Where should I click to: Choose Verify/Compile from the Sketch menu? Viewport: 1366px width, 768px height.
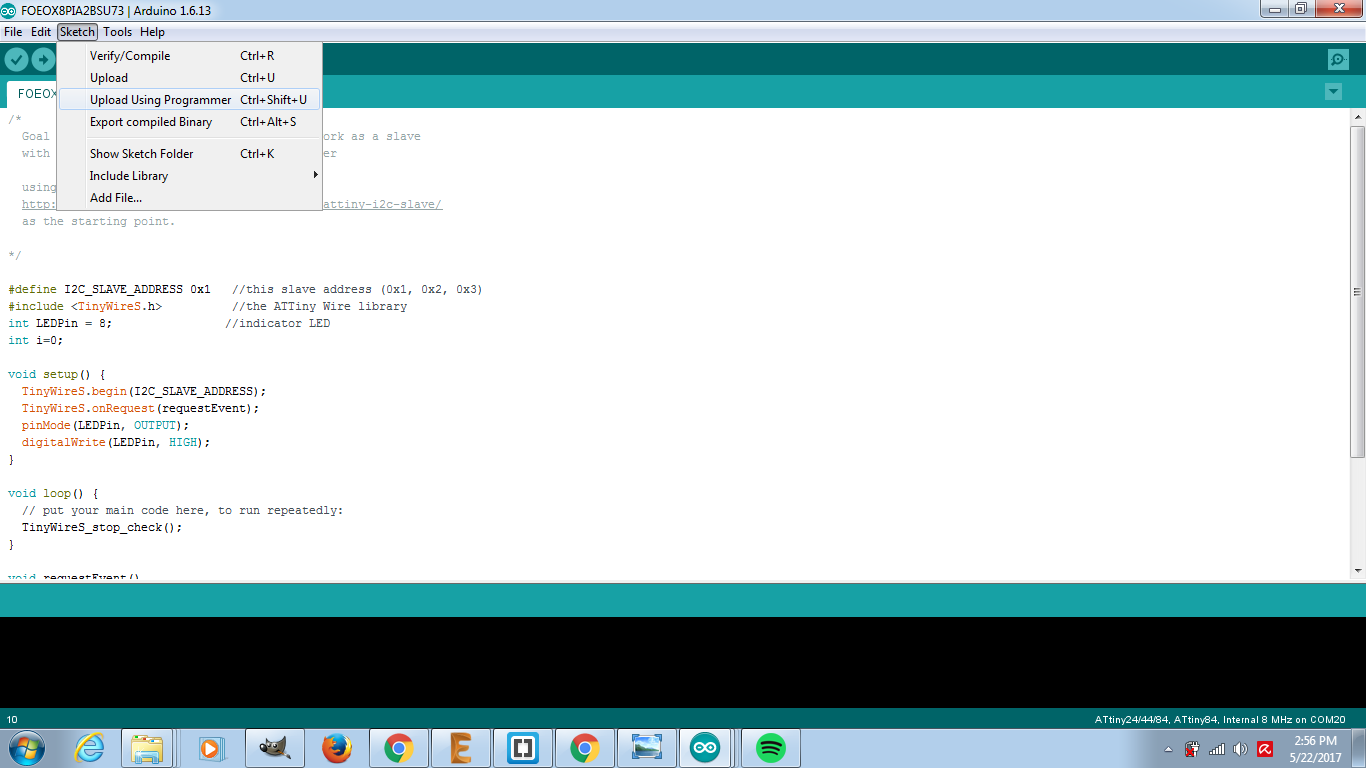click(x=190, y=56)
